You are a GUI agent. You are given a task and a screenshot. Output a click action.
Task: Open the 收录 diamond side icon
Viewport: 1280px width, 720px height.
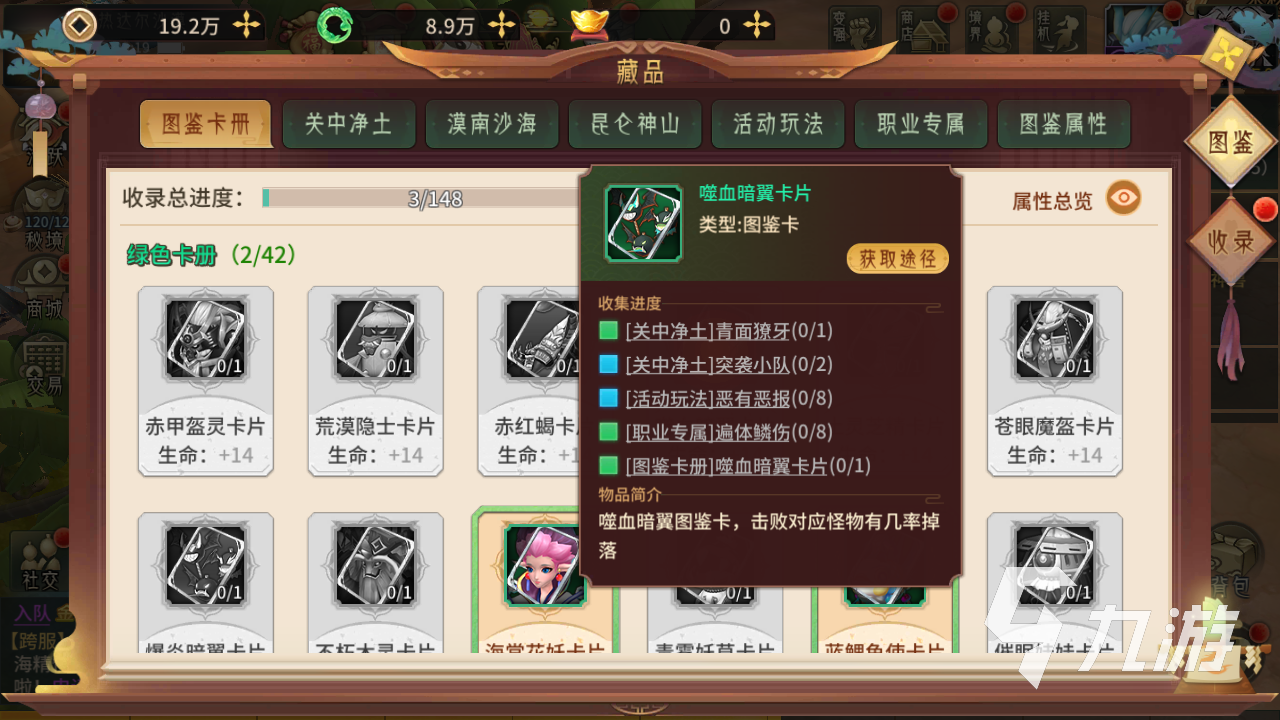pos(1230,242)
